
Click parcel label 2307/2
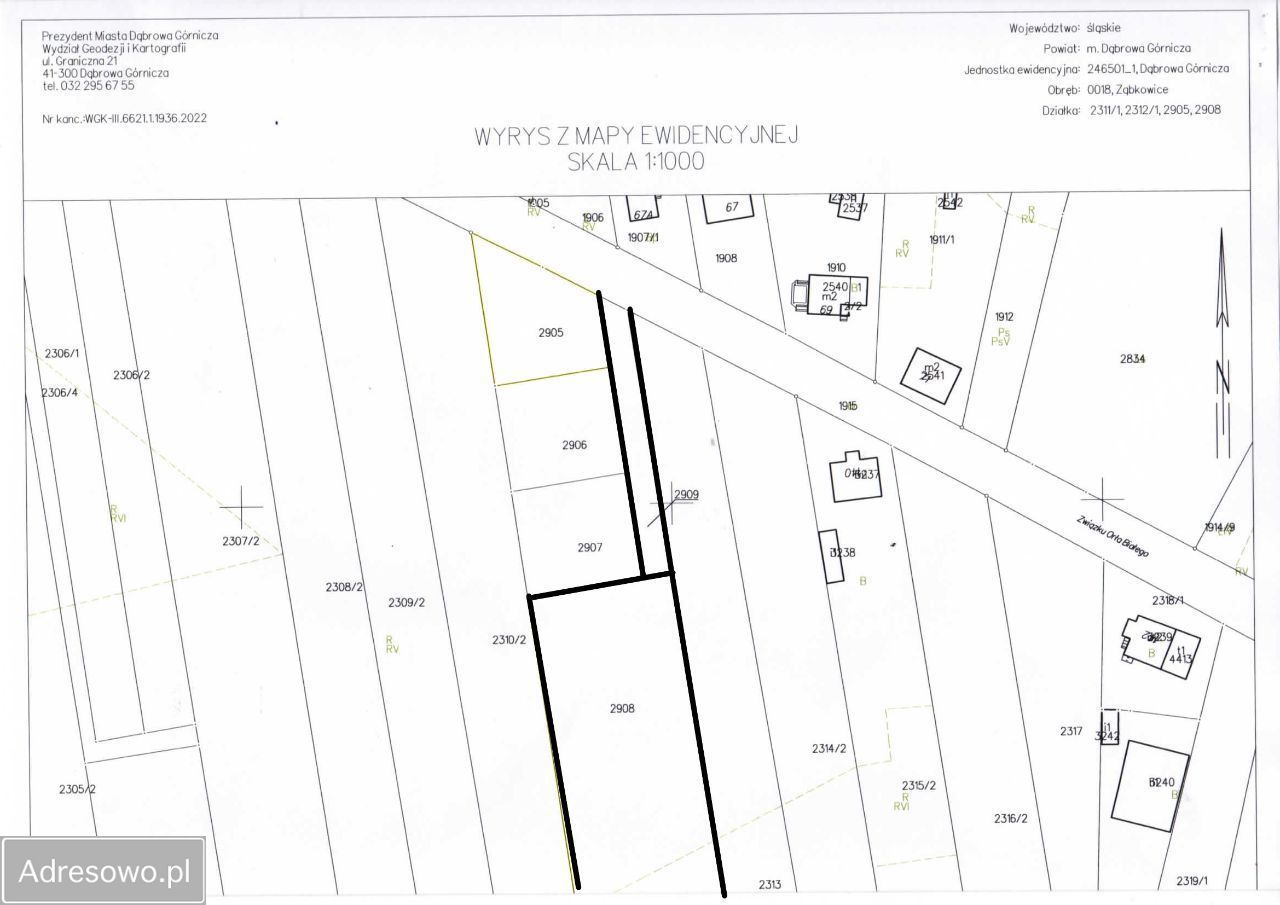coord(241,541)
